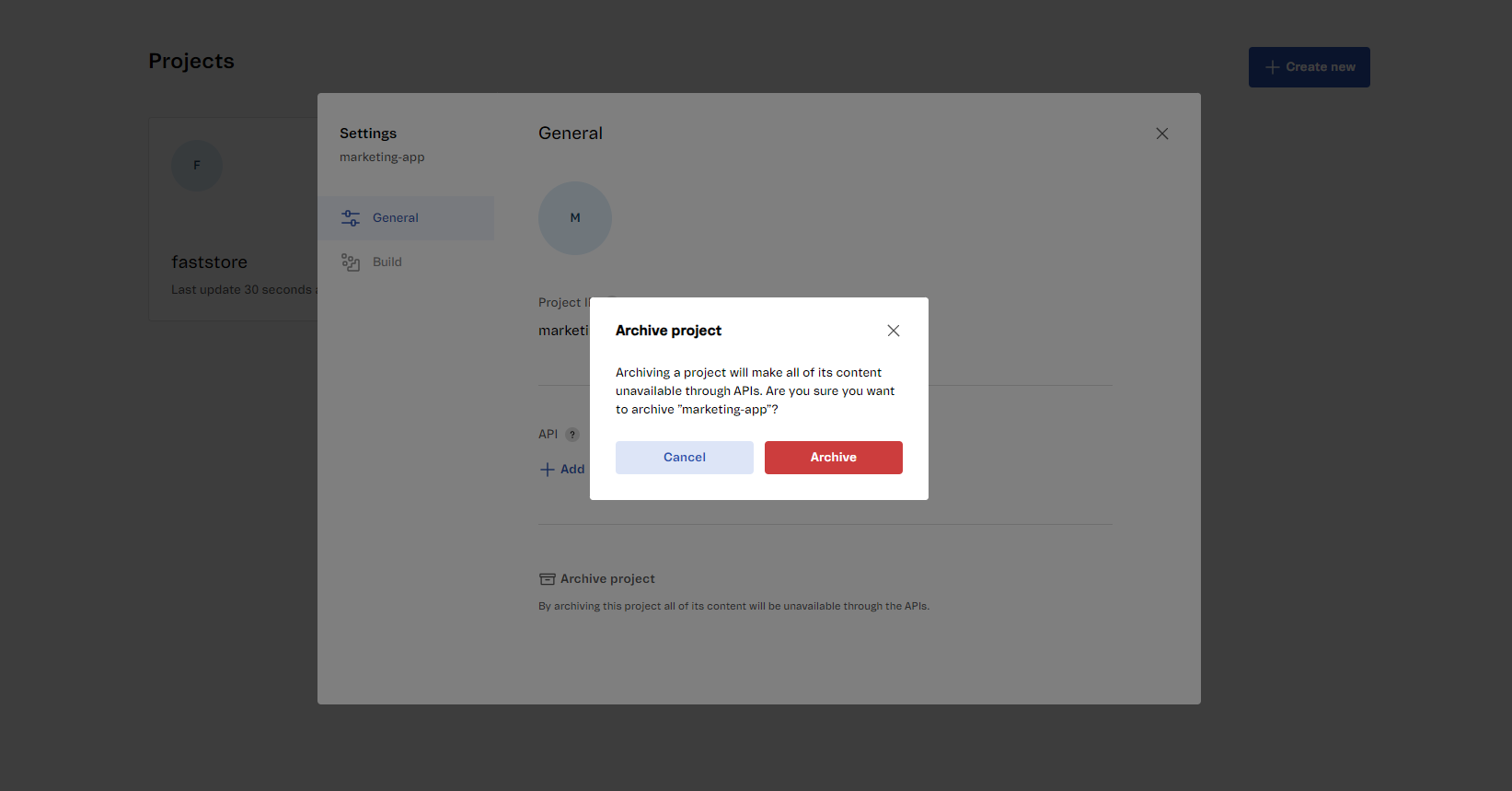Click the plus icon beside Add
The height and width of the screenshot is (791, 1512).
pos(548,470)
